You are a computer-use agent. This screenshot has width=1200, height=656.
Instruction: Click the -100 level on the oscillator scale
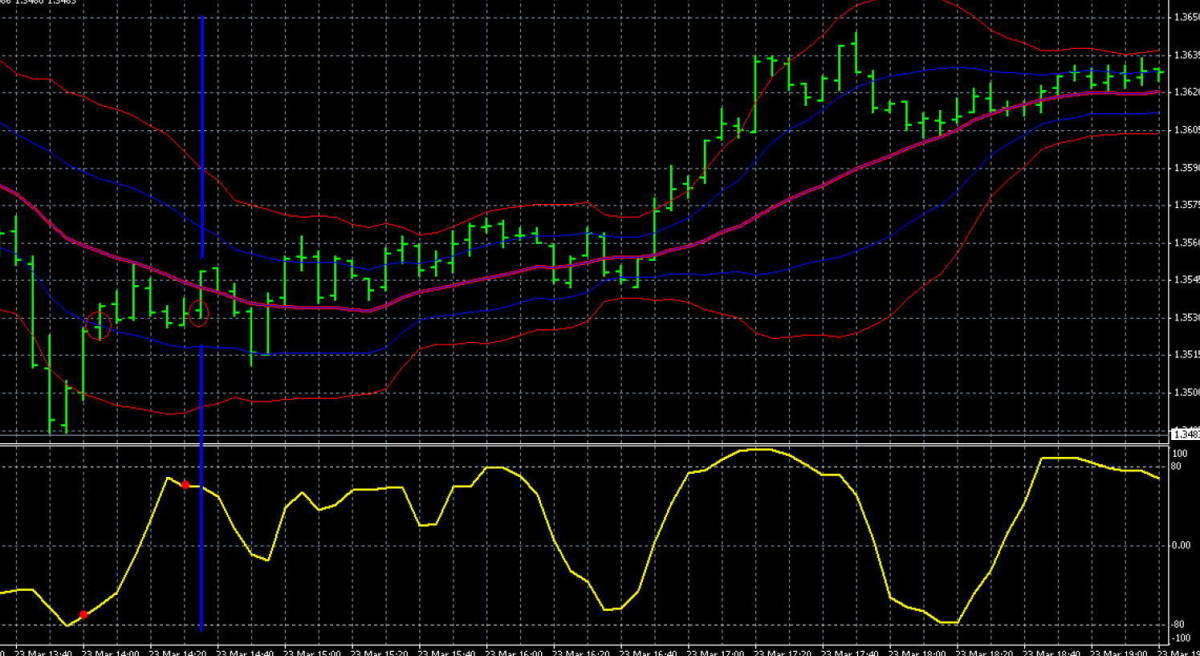(1181, 637)
